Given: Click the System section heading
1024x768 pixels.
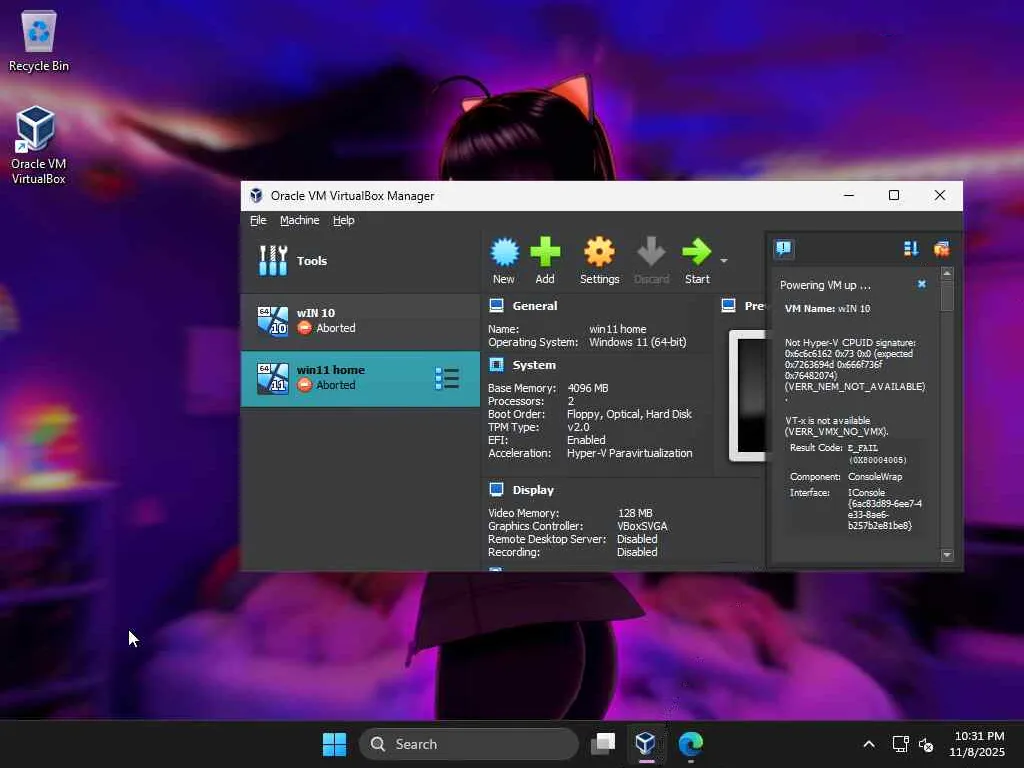Looking at the screenshot, I should [x=534, y=365].
